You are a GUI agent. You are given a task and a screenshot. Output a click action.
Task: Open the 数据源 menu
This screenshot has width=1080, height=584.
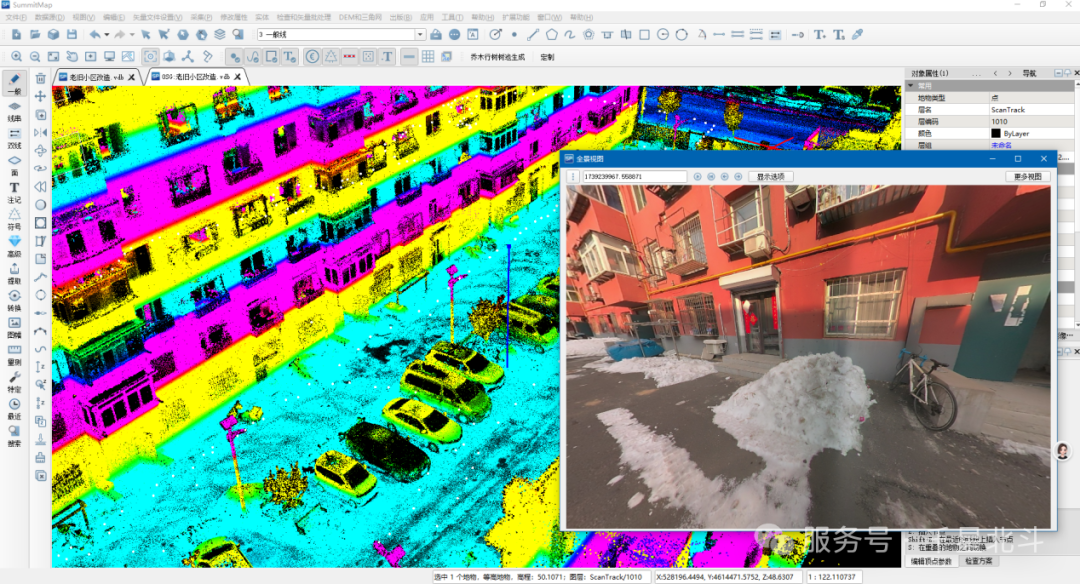49,17
